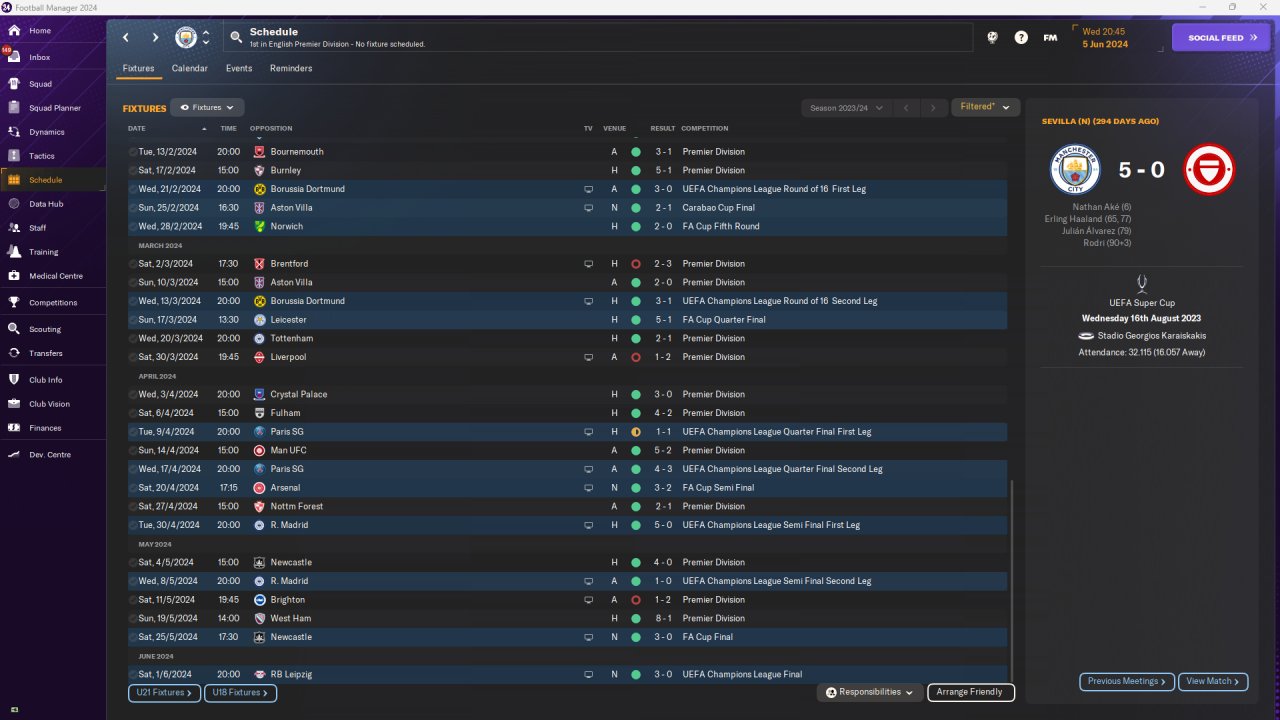Click the FM logo menu in the top bar
Viewport: 1280px width, 720px height.
pyautogui.click(x=1050, y=38)
